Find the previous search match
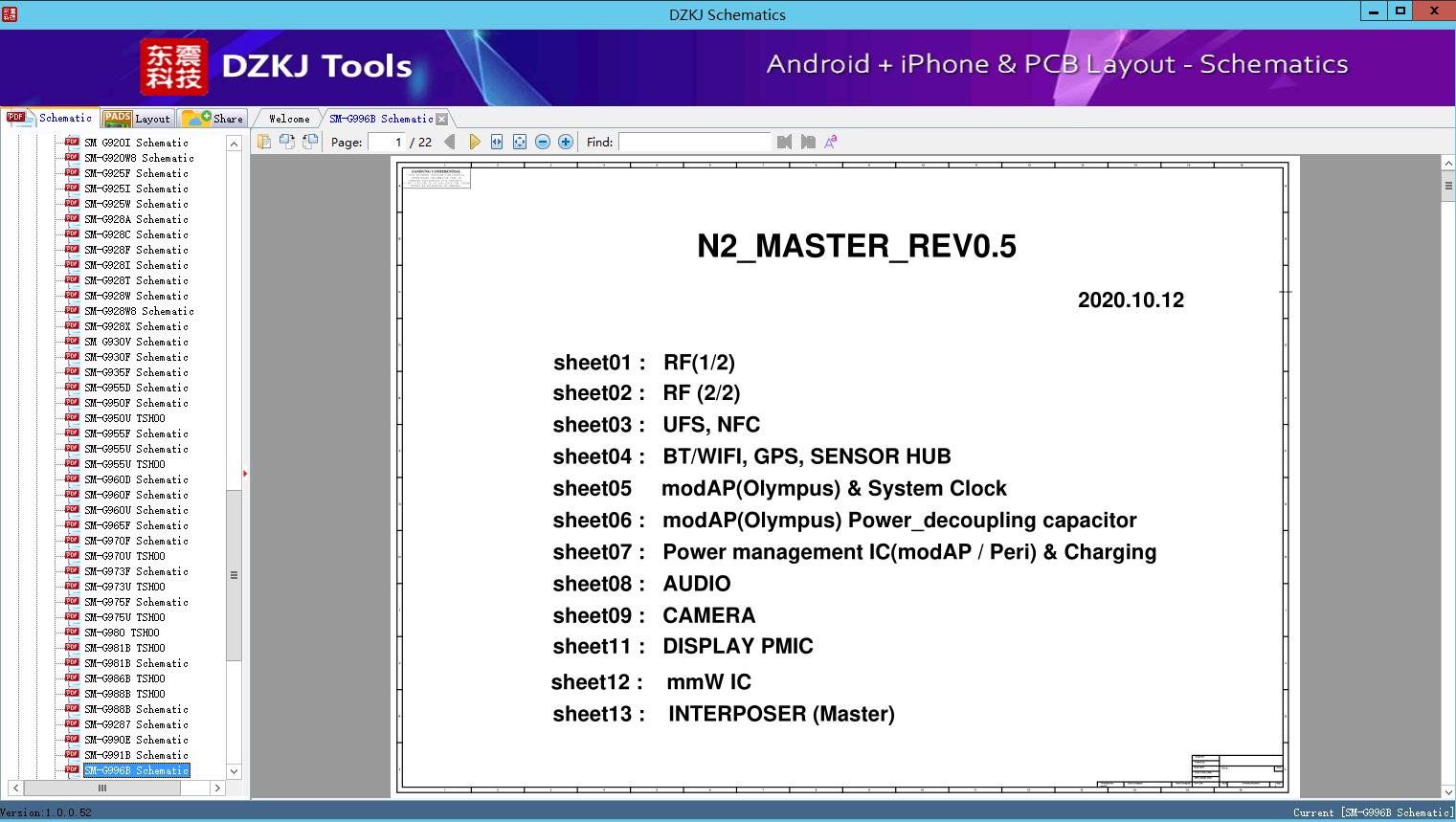This screenshot has height=822, width=1456. (x=785, y=142)
